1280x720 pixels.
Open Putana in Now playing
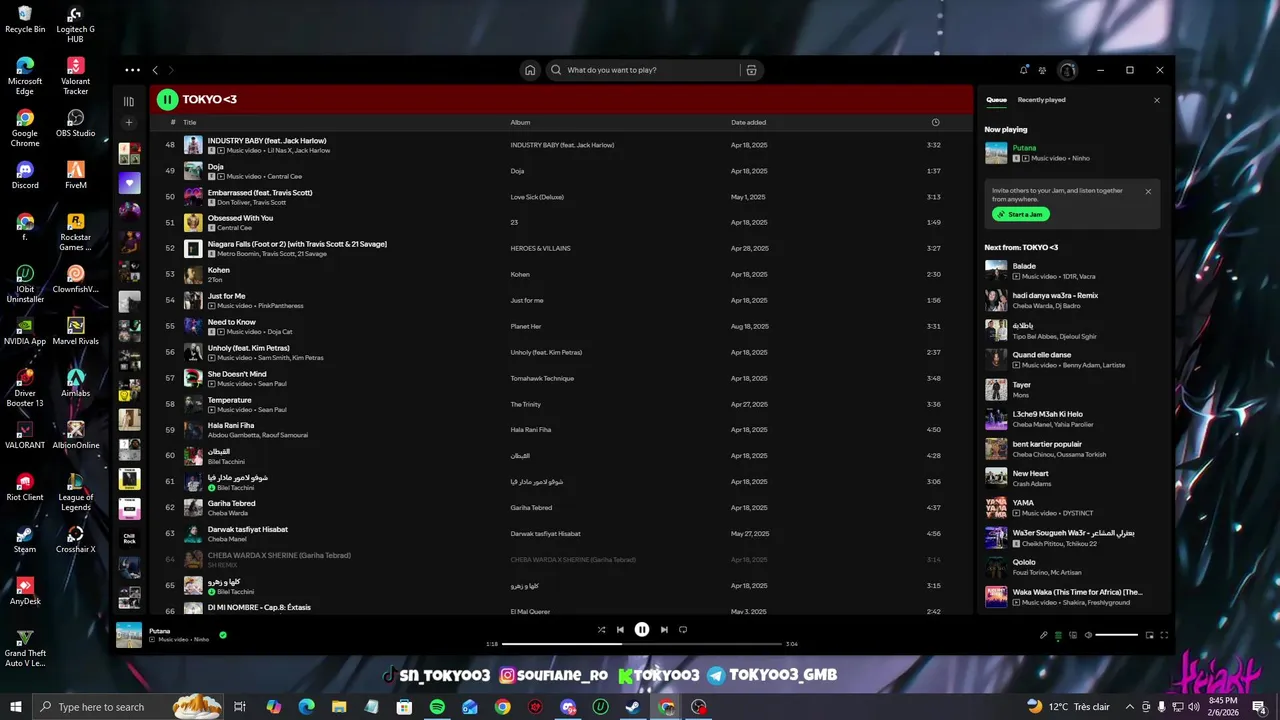(x=1024, y=148)
